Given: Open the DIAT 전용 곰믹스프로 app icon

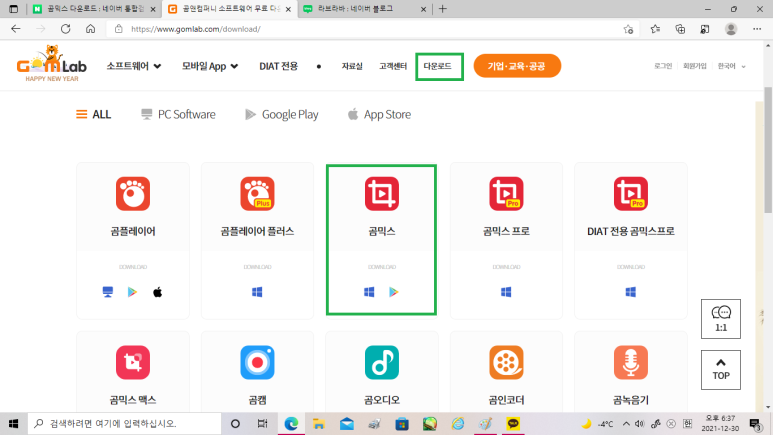Looking at the screenshot, I should 631,194.
